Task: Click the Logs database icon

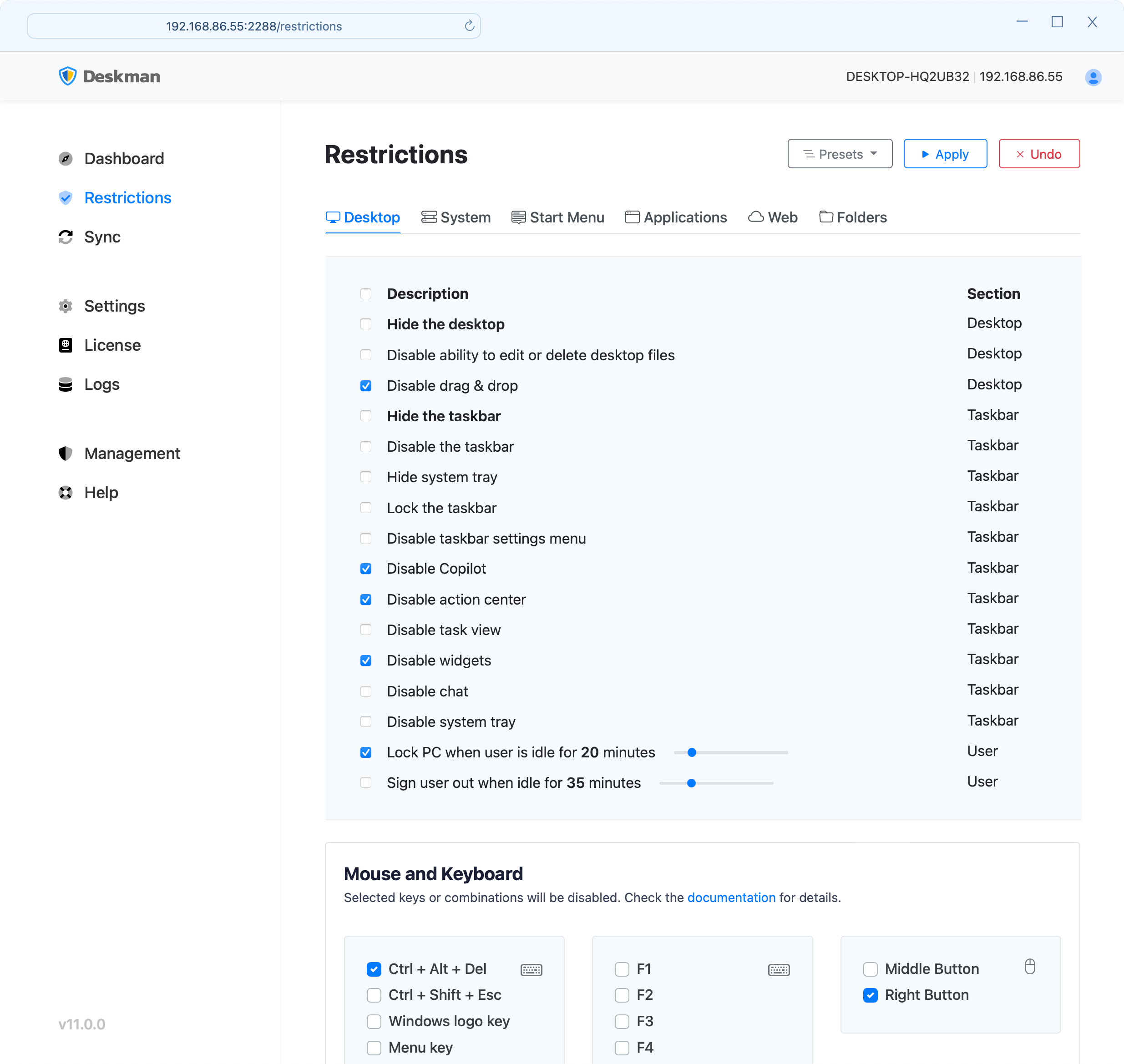Action: click(x=66, y=384)
